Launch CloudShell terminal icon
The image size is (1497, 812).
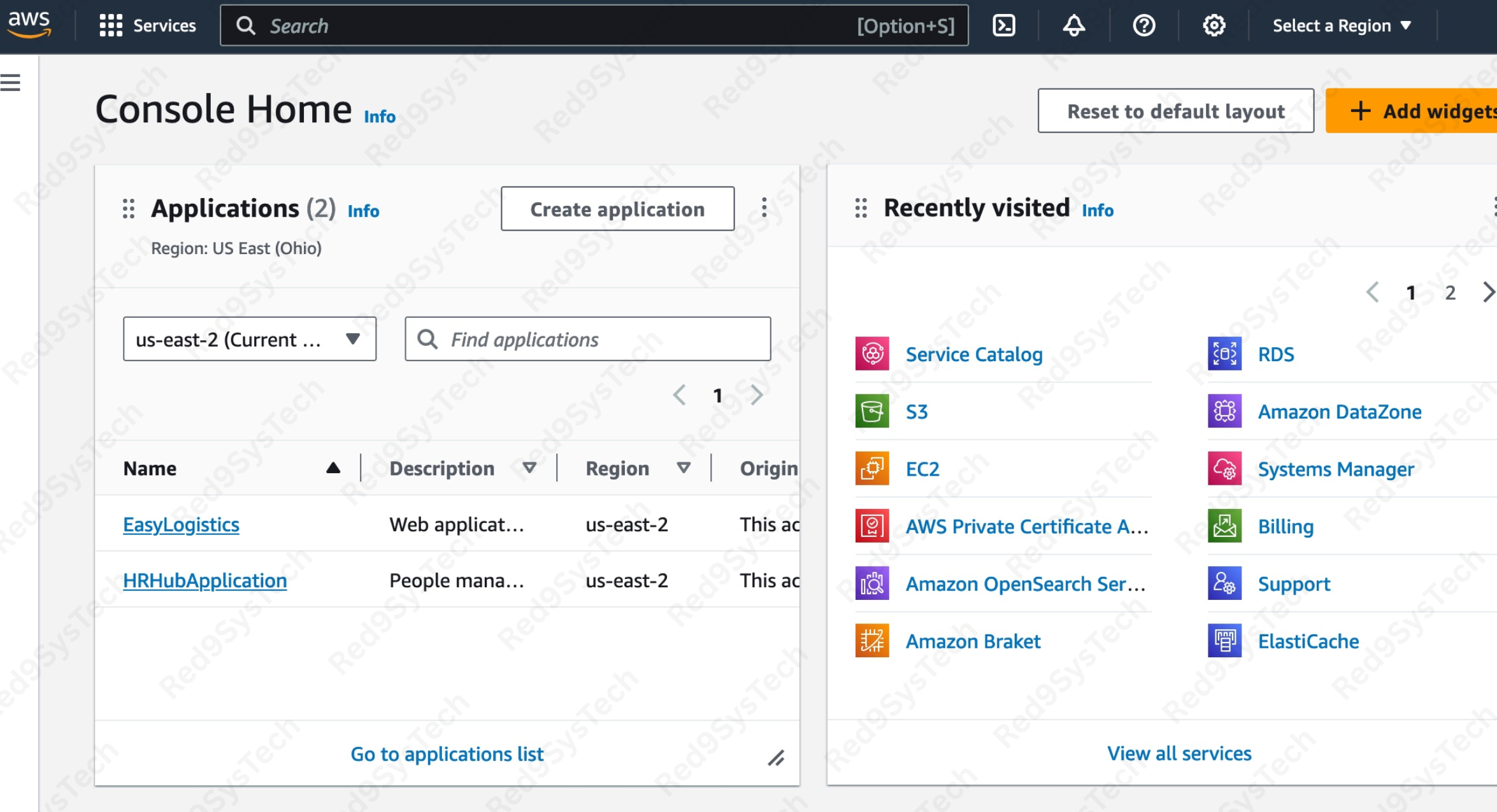point(1004,25)
